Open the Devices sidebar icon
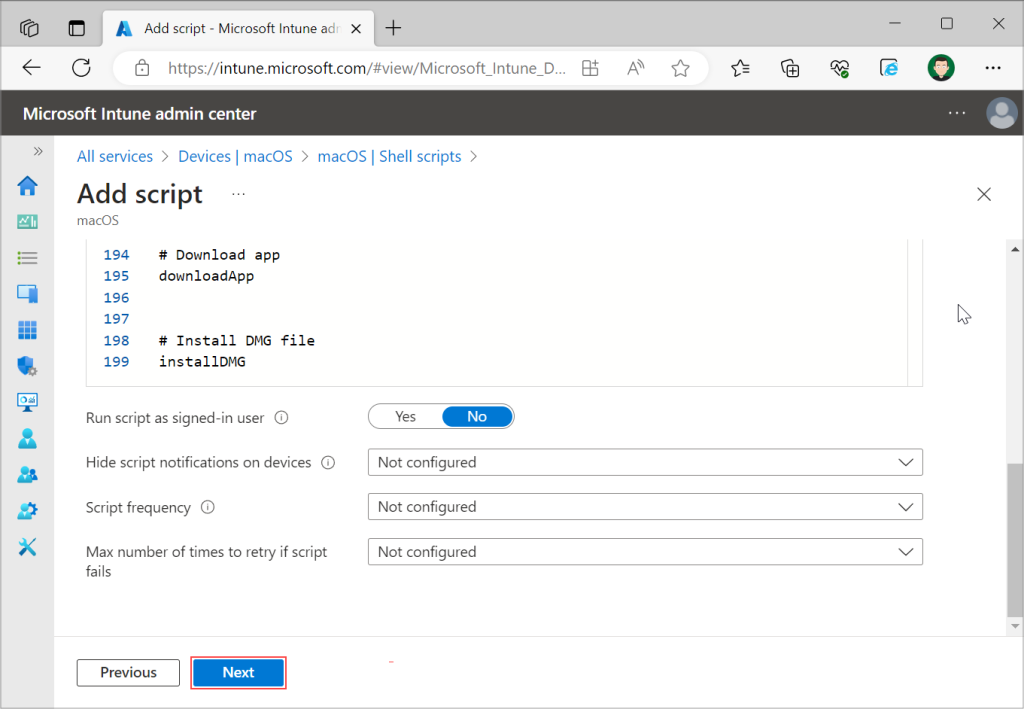1024x709 pixels. point(27,294)
